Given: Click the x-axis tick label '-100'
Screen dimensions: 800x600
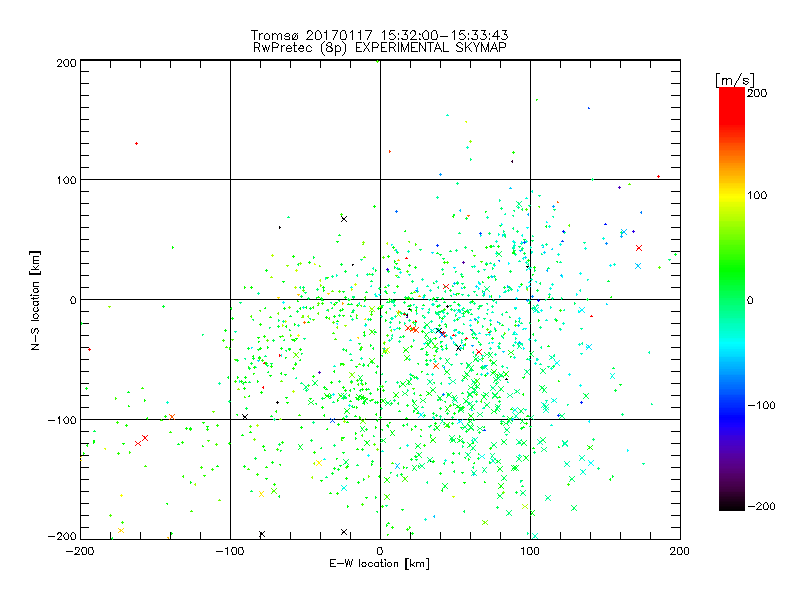Looking at the screenshot, I should pos(230,551).
